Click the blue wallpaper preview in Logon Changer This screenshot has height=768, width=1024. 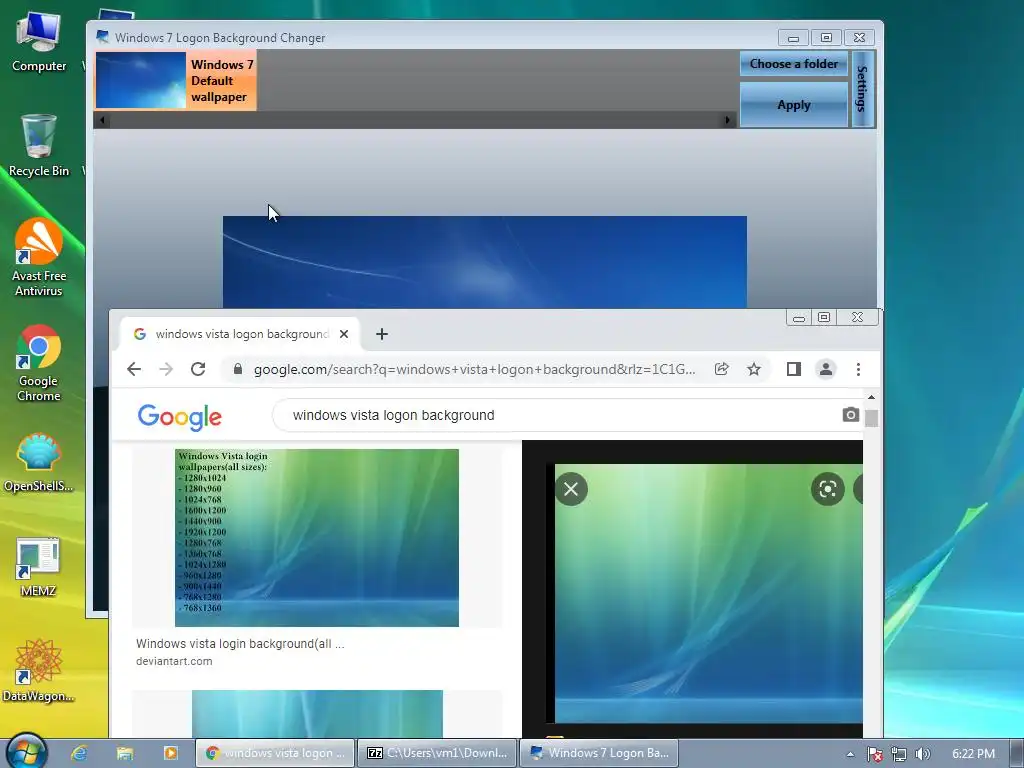[485, 262]
